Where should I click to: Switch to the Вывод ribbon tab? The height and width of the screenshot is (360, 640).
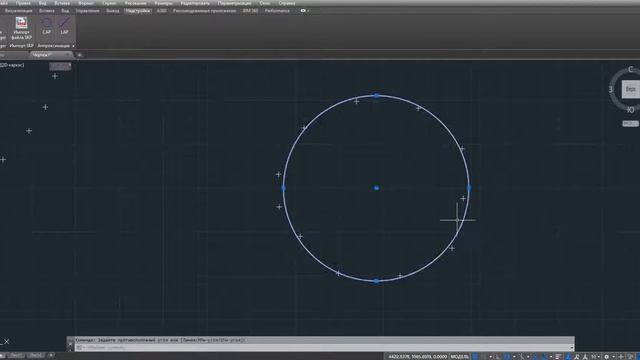[113, 11]
